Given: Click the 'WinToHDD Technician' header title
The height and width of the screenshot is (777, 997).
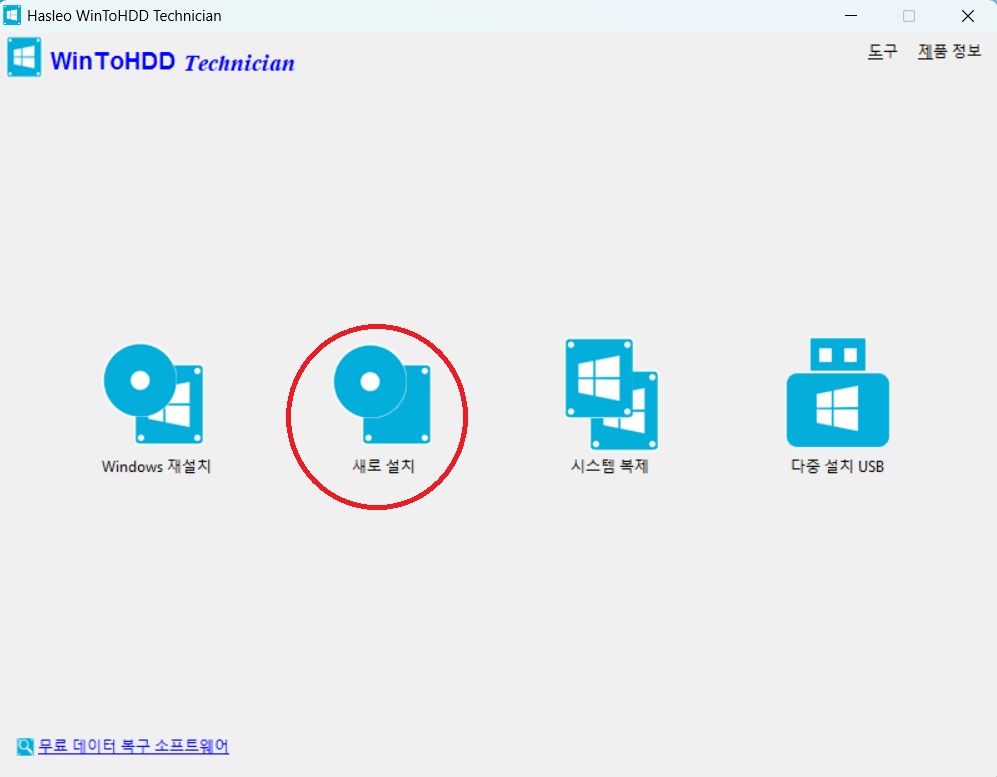Looking at the screenshot, I should [x=172, y=62].
